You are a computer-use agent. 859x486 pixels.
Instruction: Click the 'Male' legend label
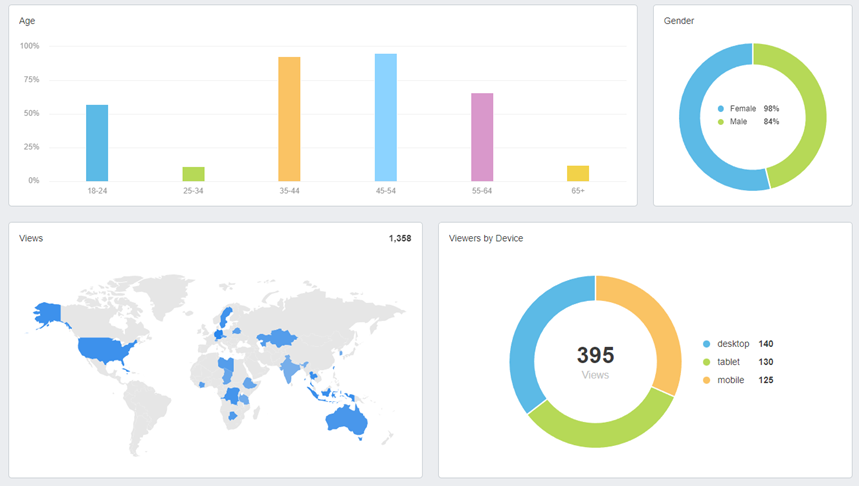(738, 122)
